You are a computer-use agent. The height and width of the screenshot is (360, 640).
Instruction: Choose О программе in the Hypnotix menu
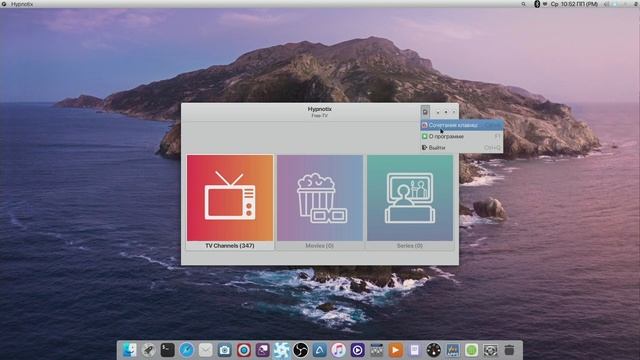coord(462,136)
